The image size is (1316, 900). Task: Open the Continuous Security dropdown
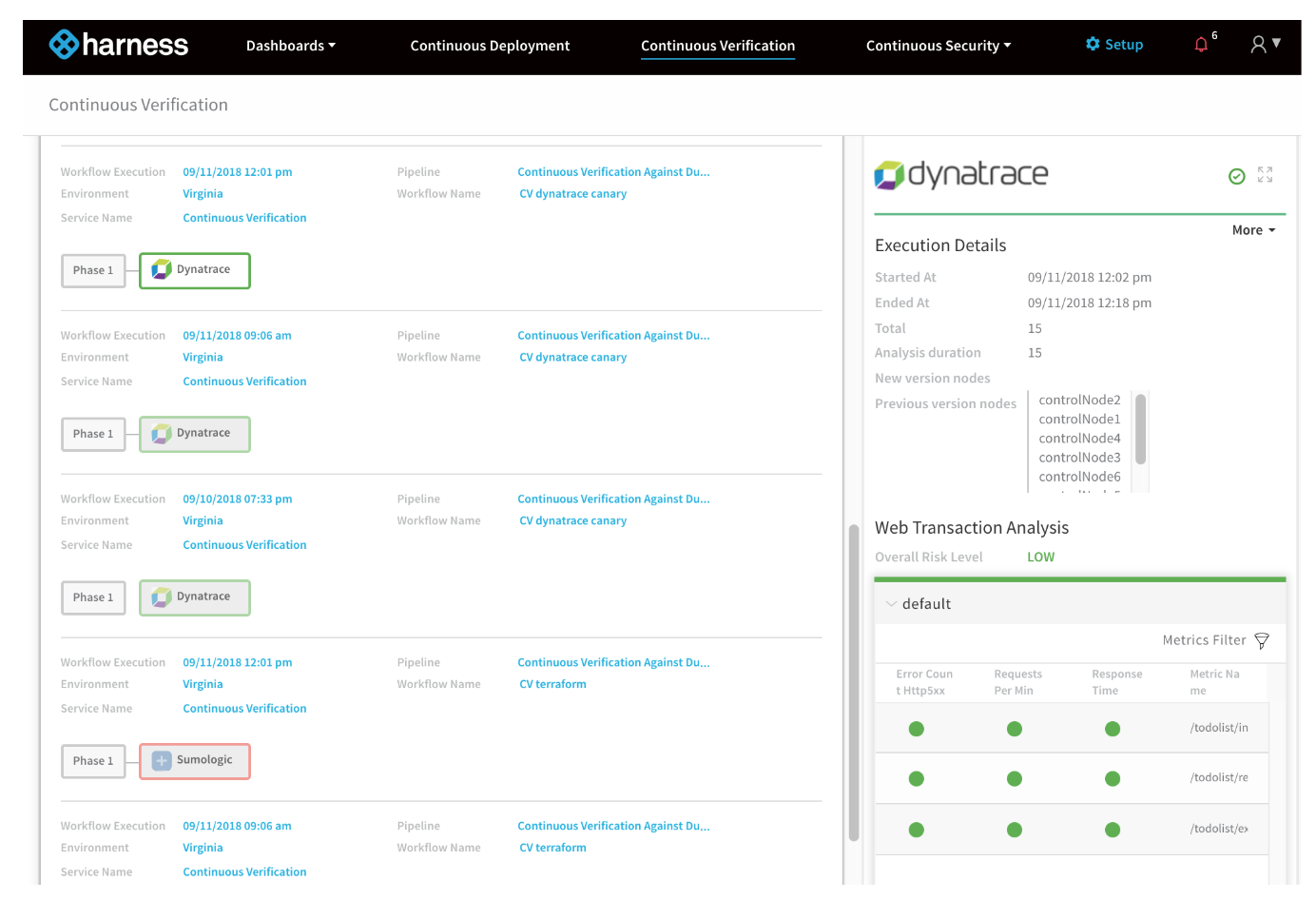[x=939, y=46]
